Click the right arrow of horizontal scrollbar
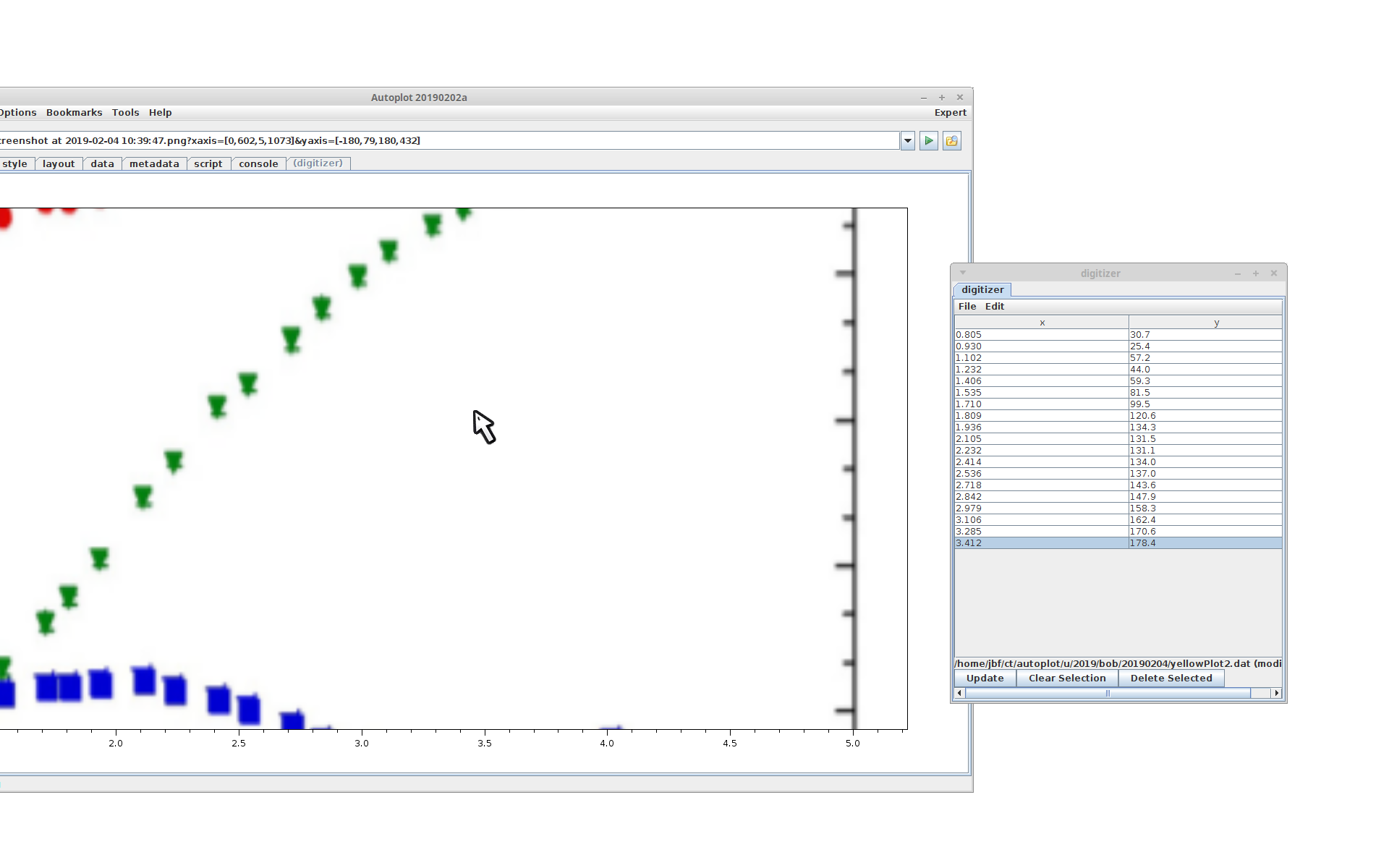 pos(1277,693)
